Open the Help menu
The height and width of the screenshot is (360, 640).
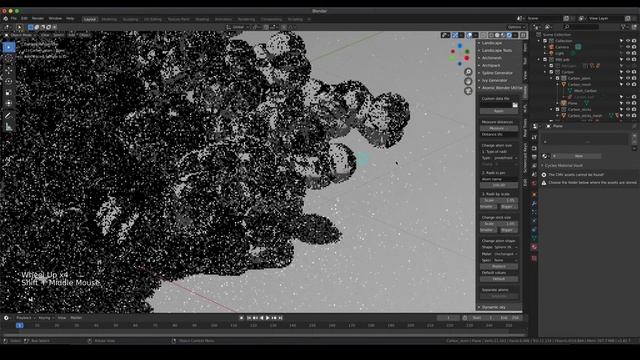(x=70, y=19)
